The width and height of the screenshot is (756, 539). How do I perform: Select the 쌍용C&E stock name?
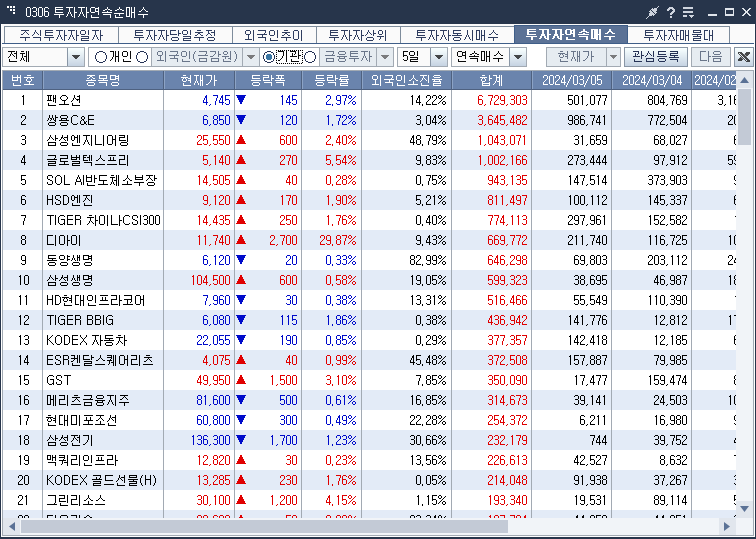[x=70, y=120]
